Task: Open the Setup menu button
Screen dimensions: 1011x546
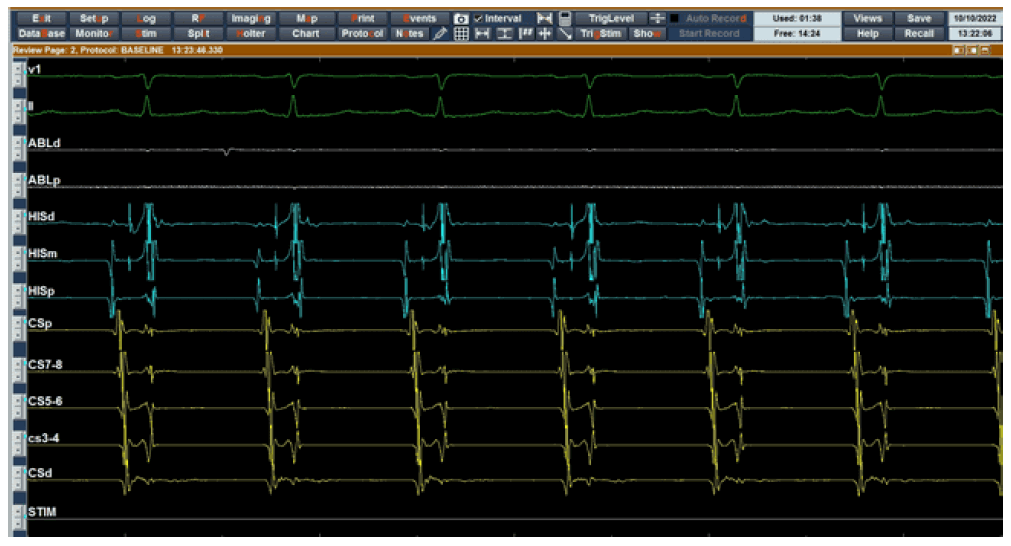Action: pos(93,19)
